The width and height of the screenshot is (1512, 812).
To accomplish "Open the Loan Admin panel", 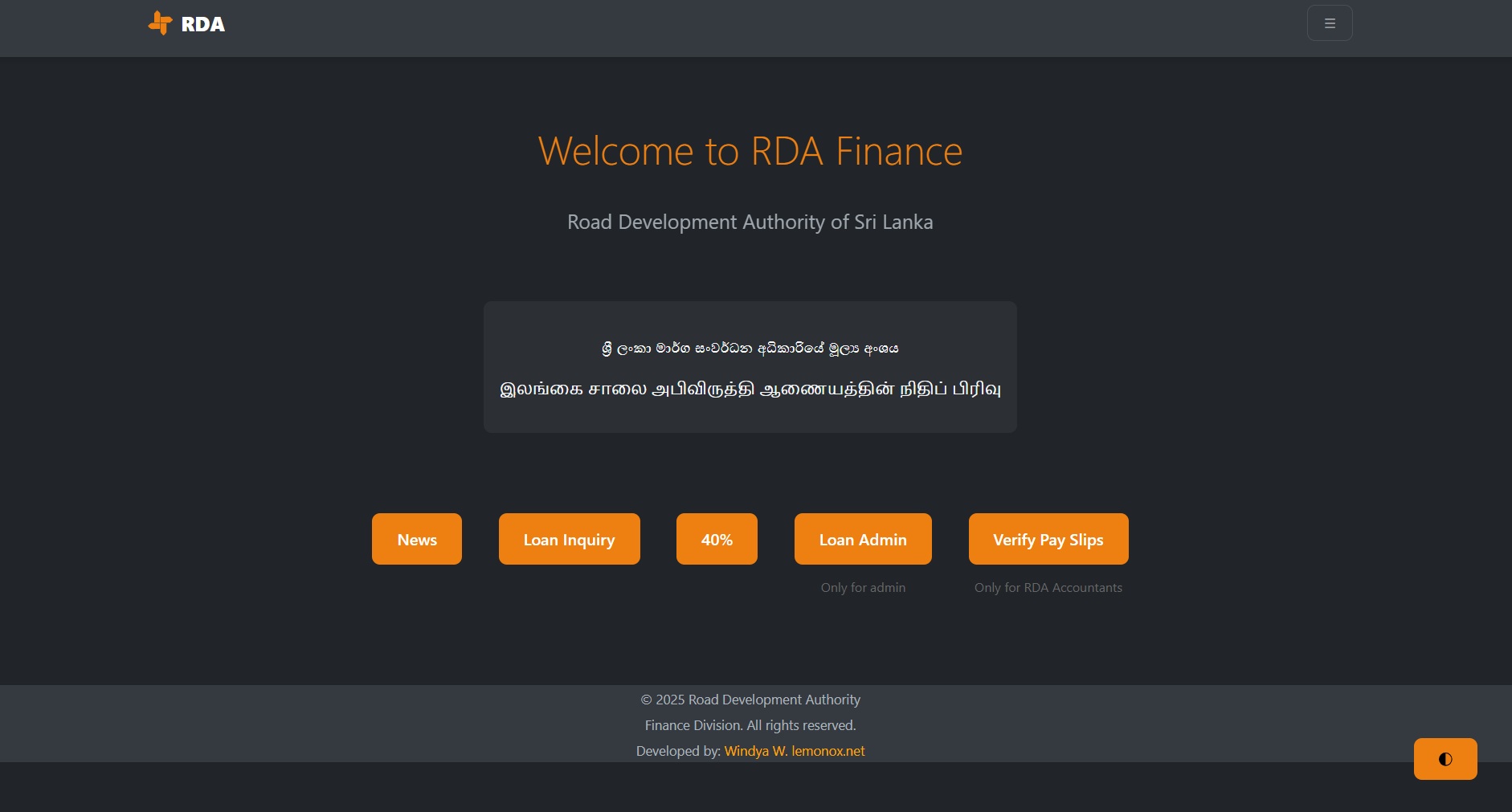I will 862,539.
